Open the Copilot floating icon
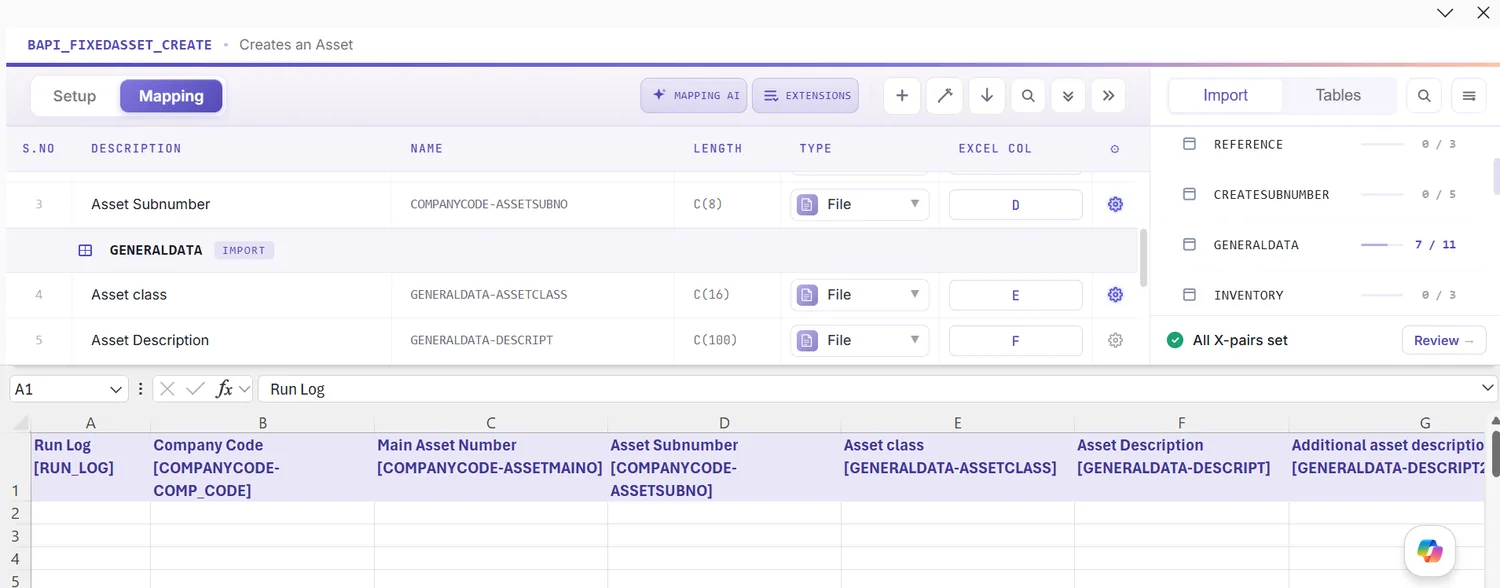The width and height of the screenshot is (1500, 588). pos(1430,551)
